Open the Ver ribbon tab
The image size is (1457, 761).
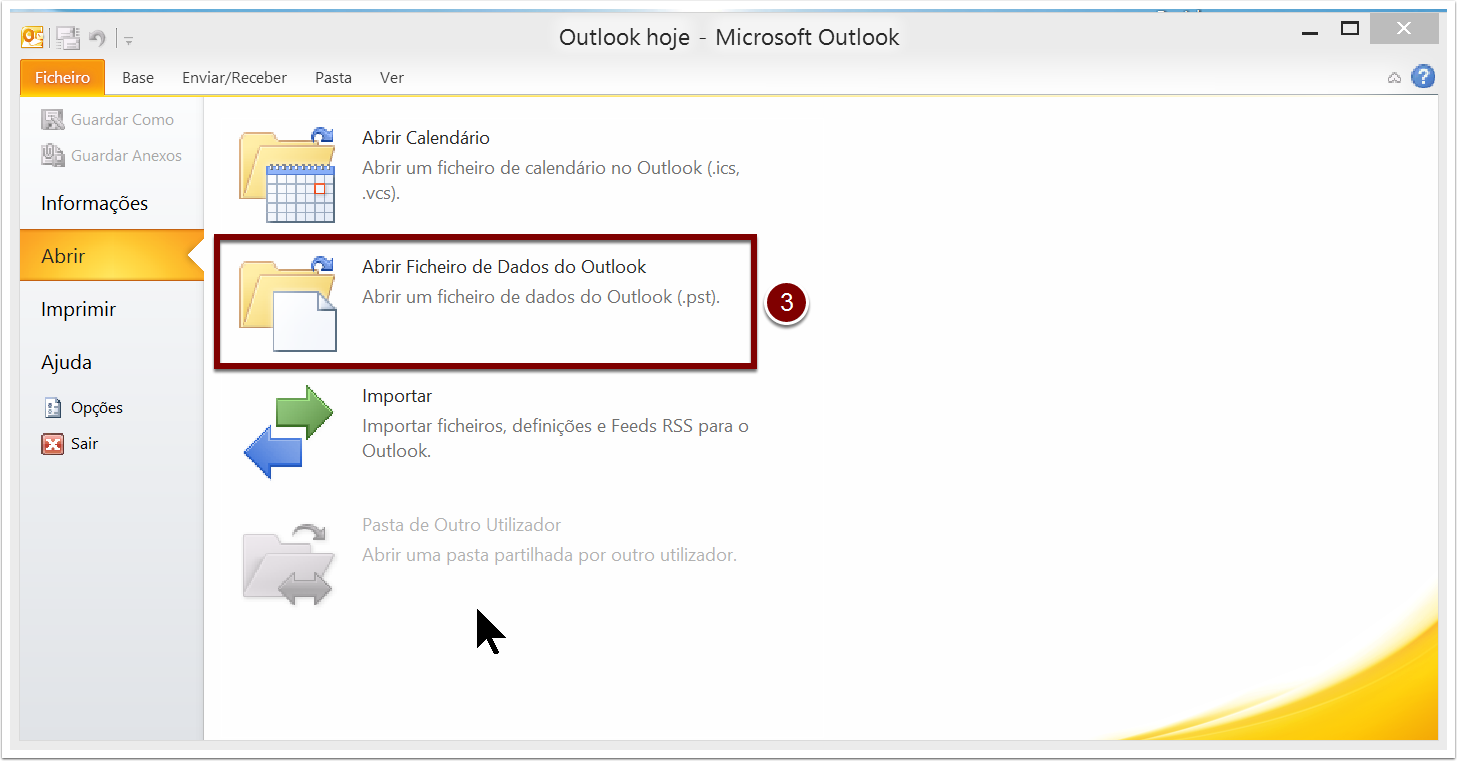(x=392, y=77)
